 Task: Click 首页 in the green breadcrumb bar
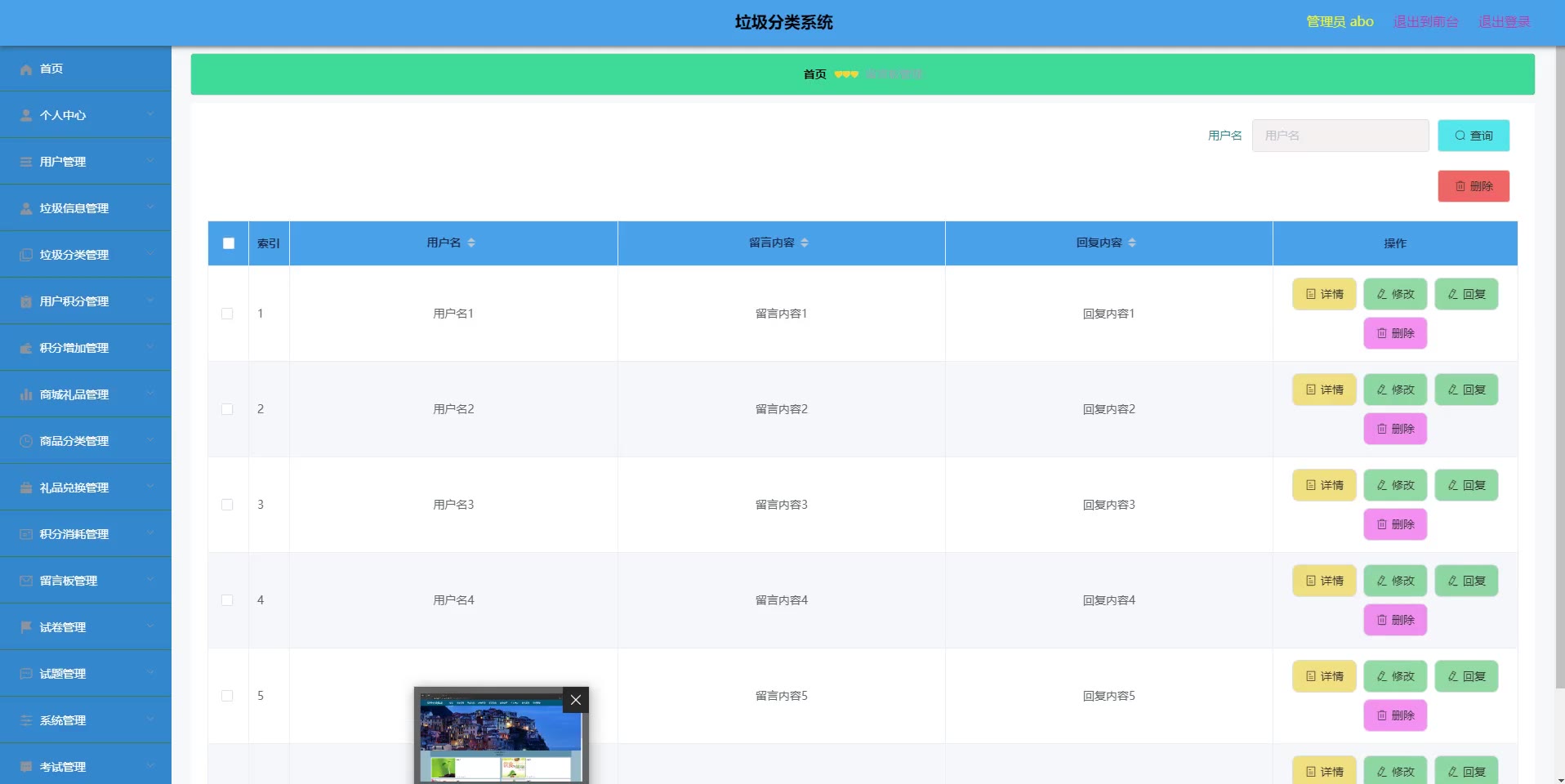pos(814,74)
